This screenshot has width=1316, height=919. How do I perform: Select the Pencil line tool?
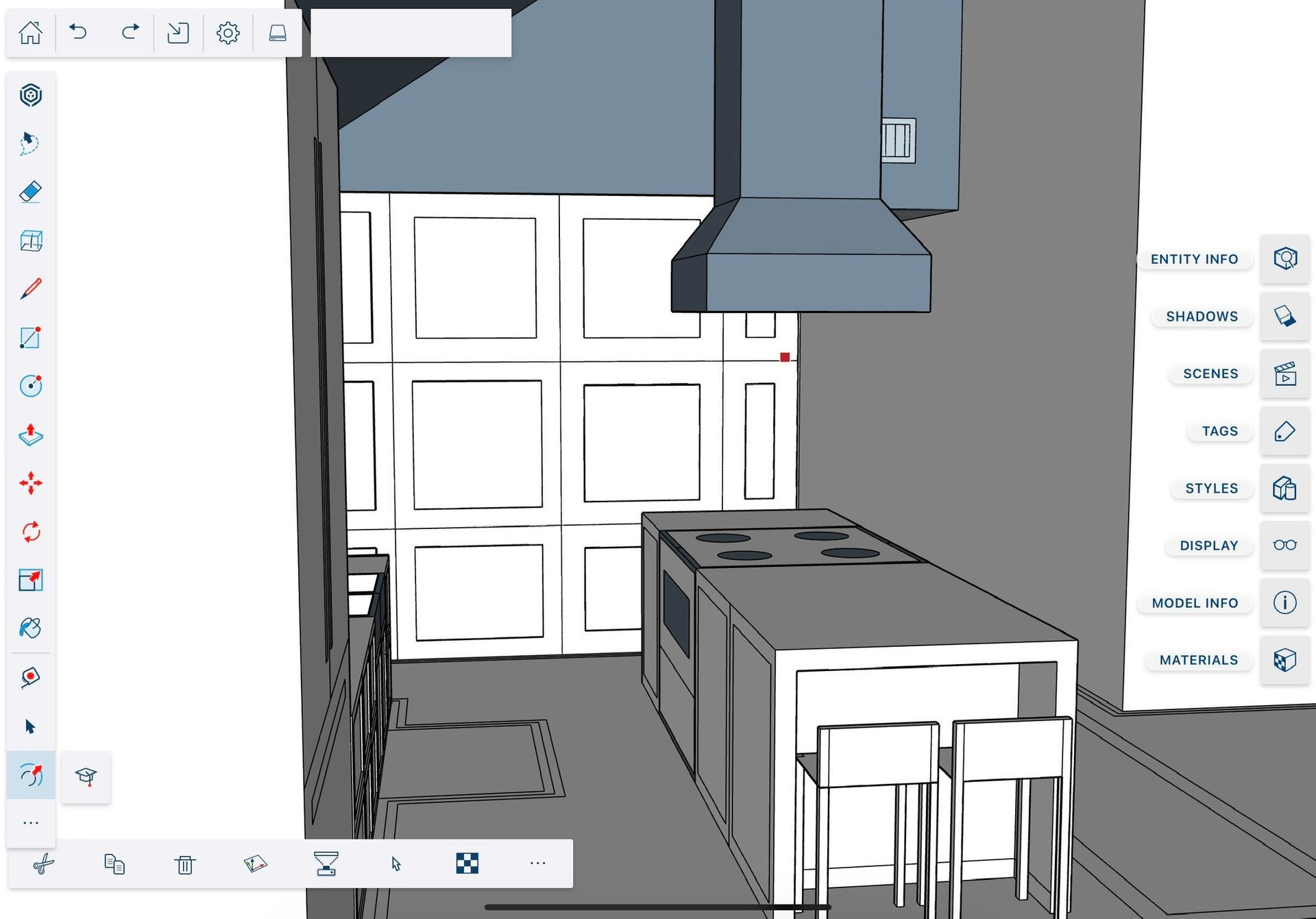30,289
